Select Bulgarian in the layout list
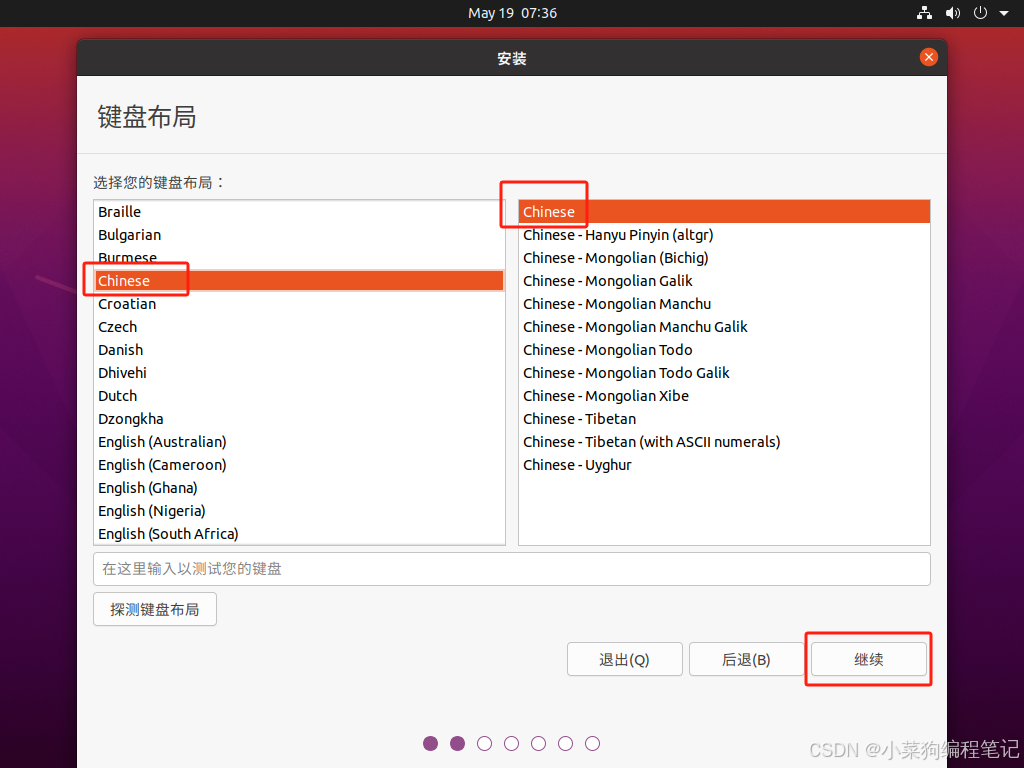Image resolution: width=1024 pixels, height=768 pixels. click(x=299, y=235)
